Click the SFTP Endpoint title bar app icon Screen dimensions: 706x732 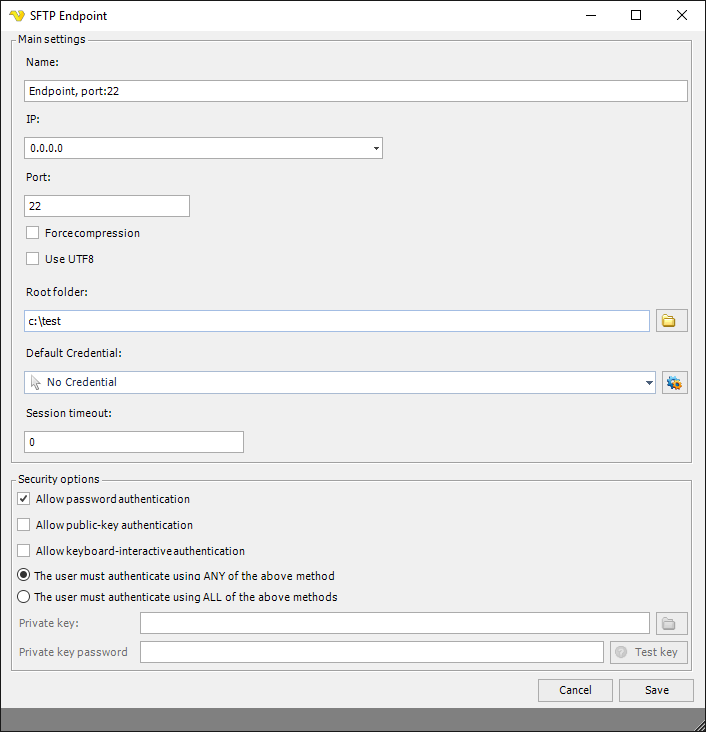click(x=16, y=15)
